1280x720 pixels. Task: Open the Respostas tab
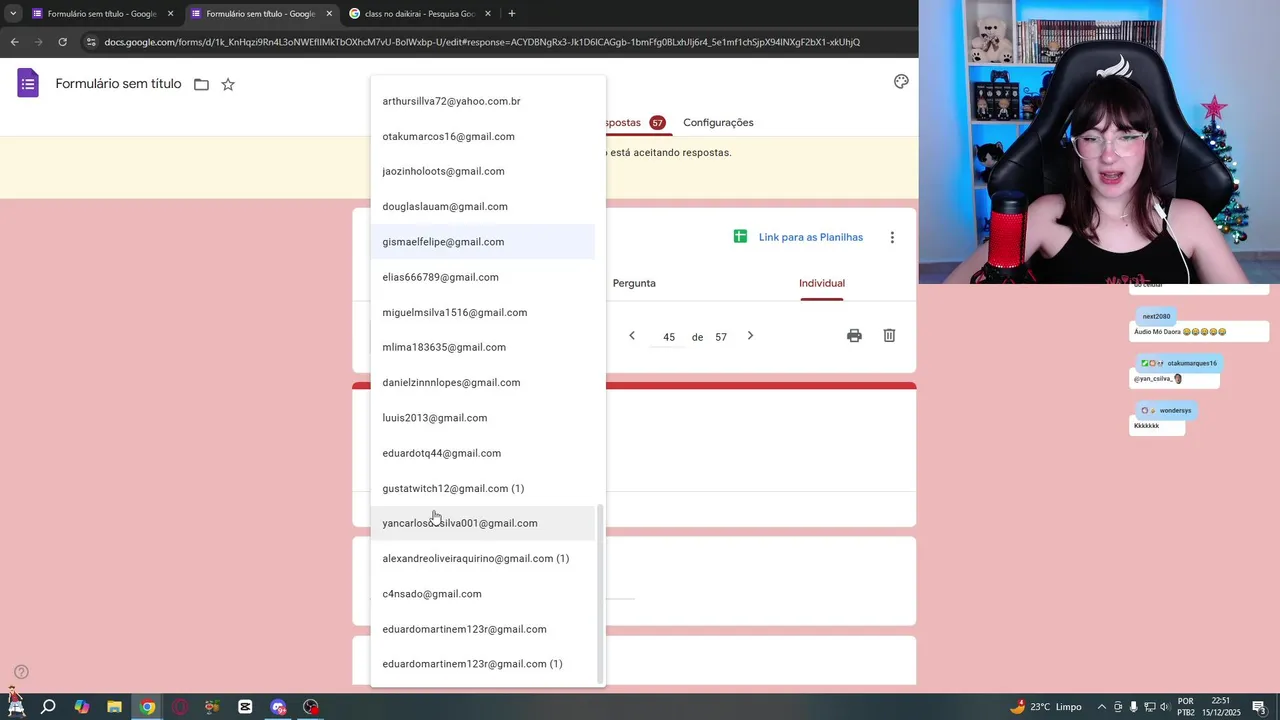coord(635,122)
